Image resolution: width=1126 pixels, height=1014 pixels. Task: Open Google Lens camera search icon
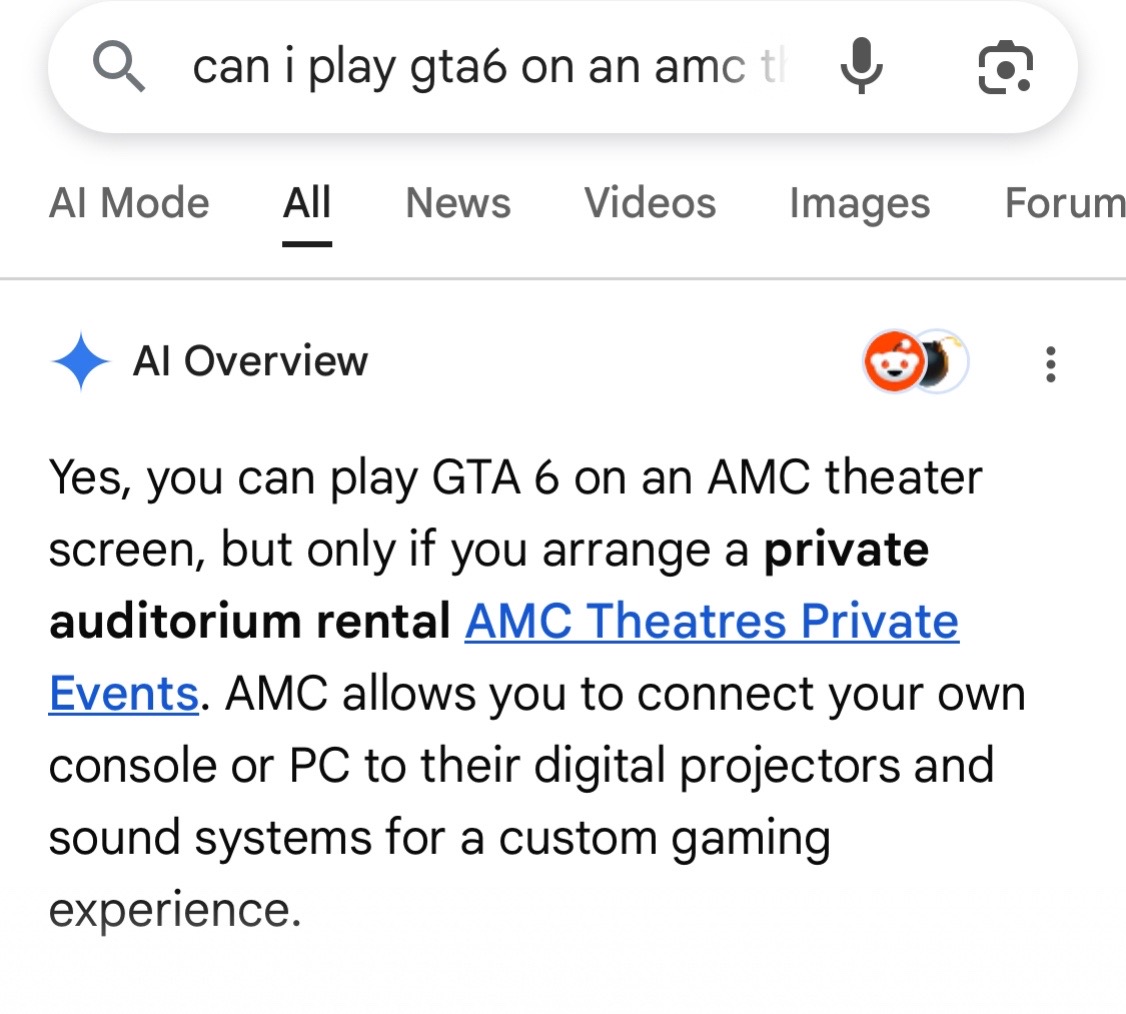[1005, 68]
